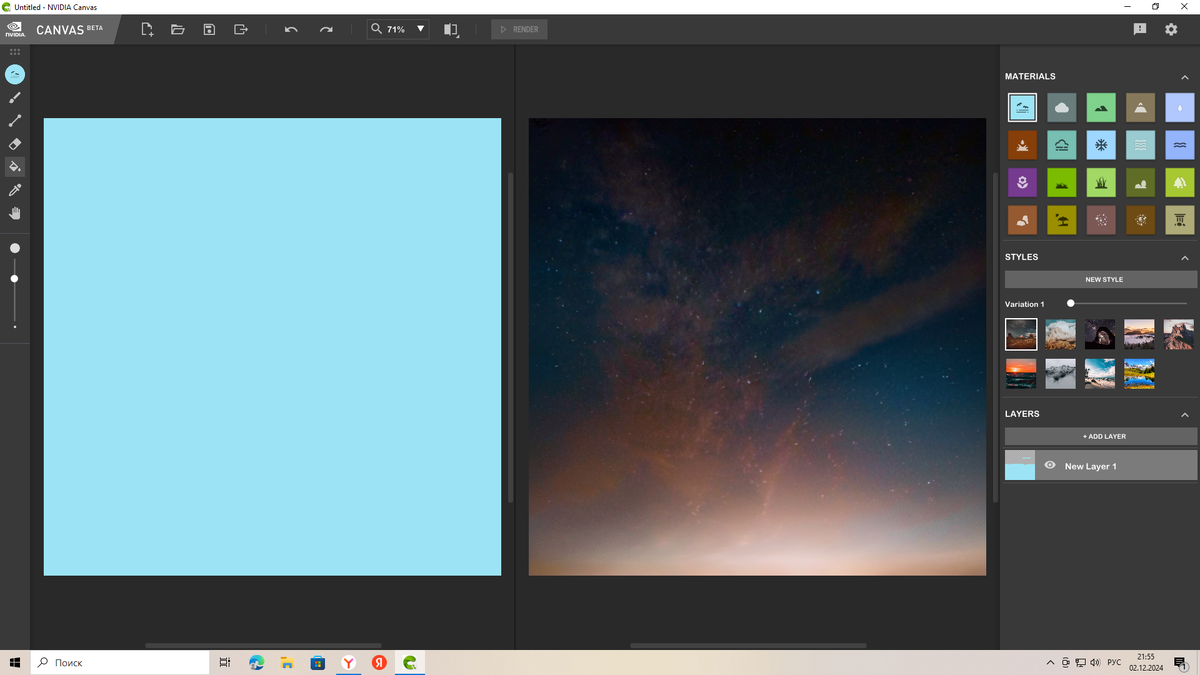Pick the bright green Grass material
Viewport: 1200px width, 675px height.
coord(1062,182)
